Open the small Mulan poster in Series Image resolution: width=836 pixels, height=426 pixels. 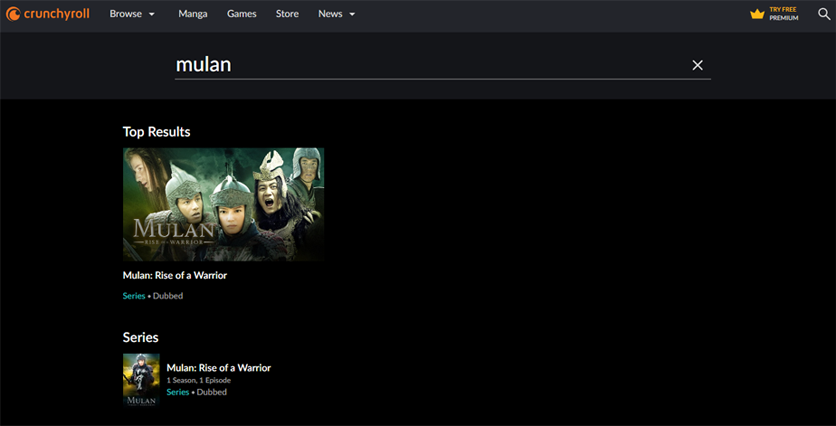141,380
